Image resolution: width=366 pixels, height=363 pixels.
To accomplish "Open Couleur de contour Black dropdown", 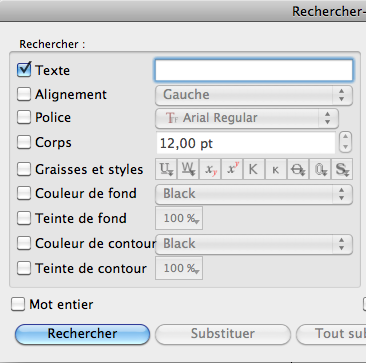I will [x=254, y=244].
